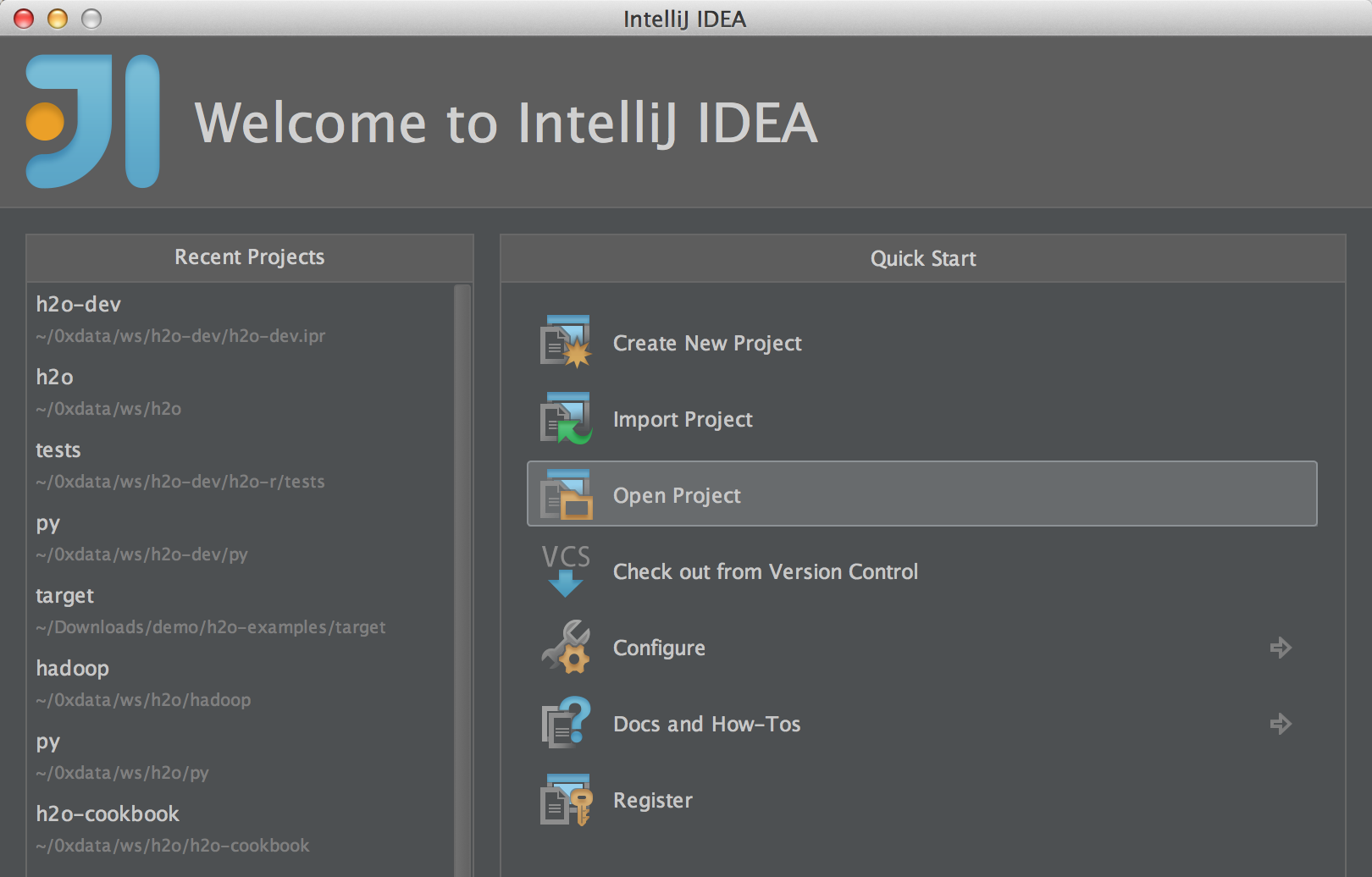Click the Recent Projects panel header
Image resolution: width=1372 pixels, height=877 pixels.
point(250,257)
